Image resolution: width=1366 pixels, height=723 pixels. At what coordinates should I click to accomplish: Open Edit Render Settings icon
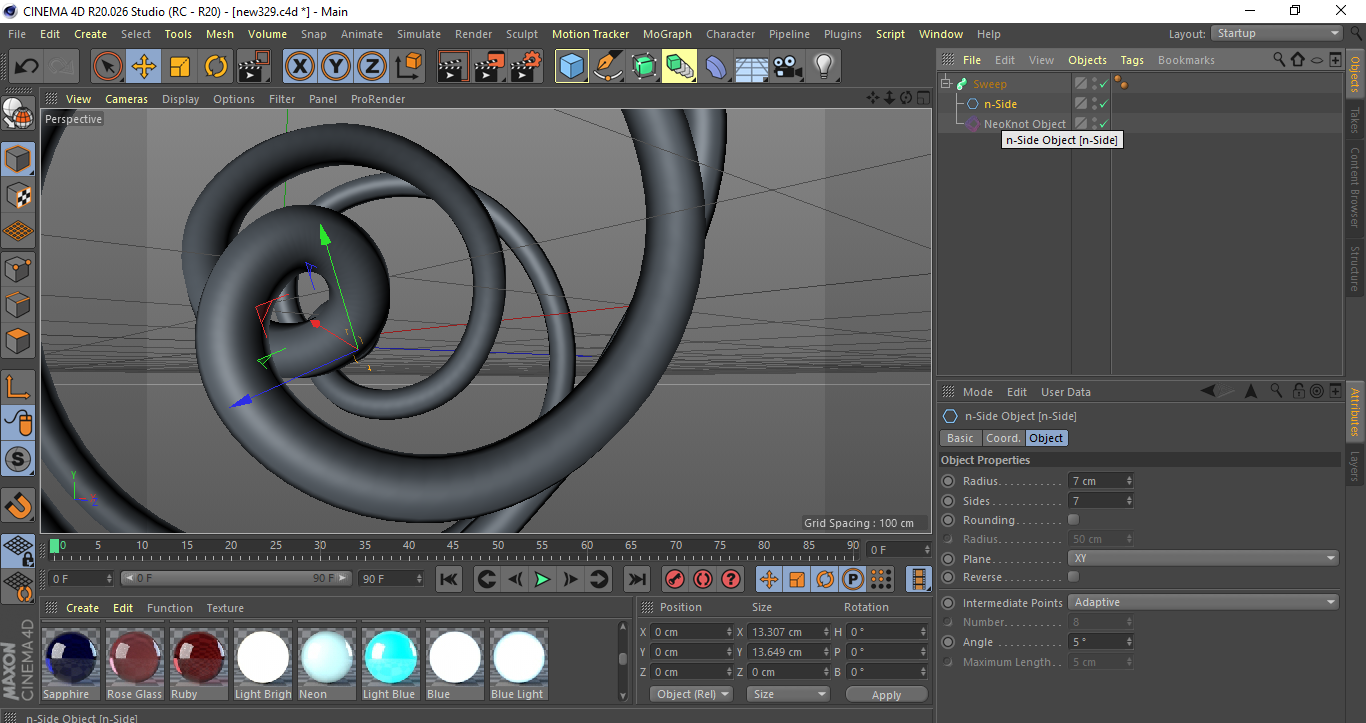pos(526,67)
